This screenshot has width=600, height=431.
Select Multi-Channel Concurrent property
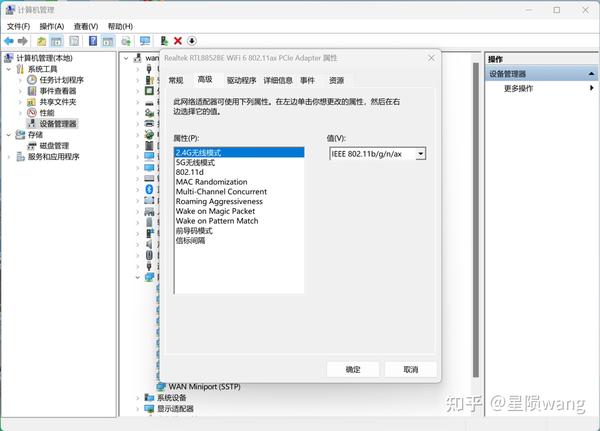(x=239, y=191)
